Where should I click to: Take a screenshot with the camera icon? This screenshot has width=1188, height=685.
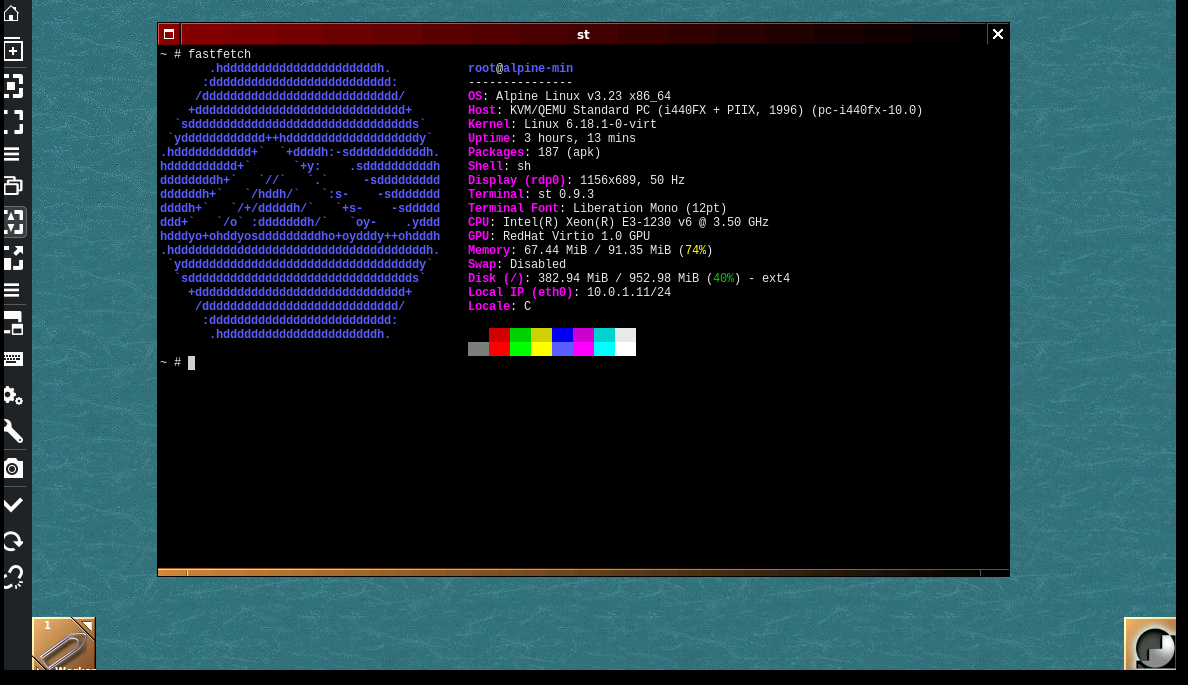[x=13, y=468]
